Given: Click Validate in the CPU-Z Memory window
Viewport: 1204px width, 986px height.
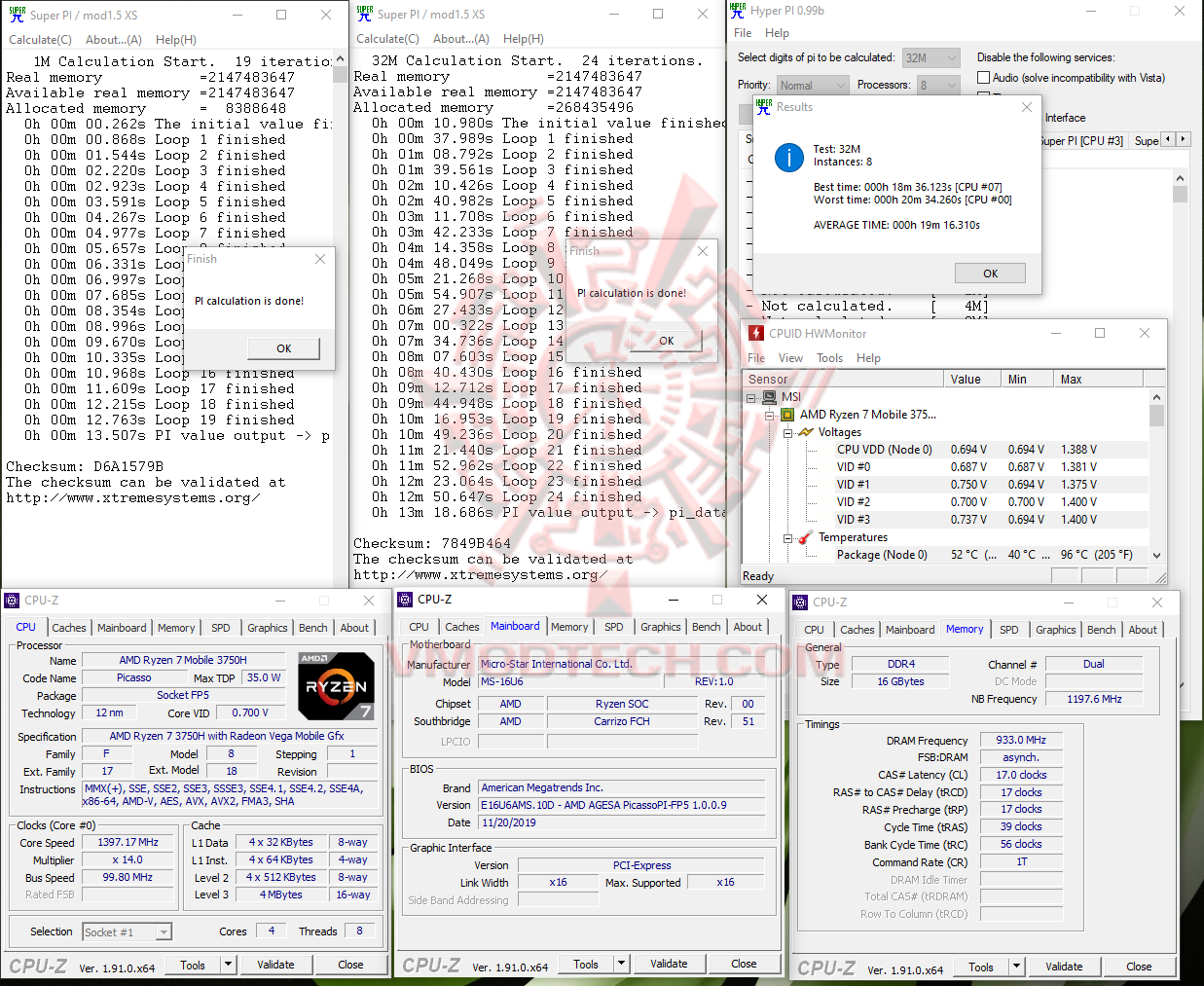Looking at the screenshot, I should 1064,967.
